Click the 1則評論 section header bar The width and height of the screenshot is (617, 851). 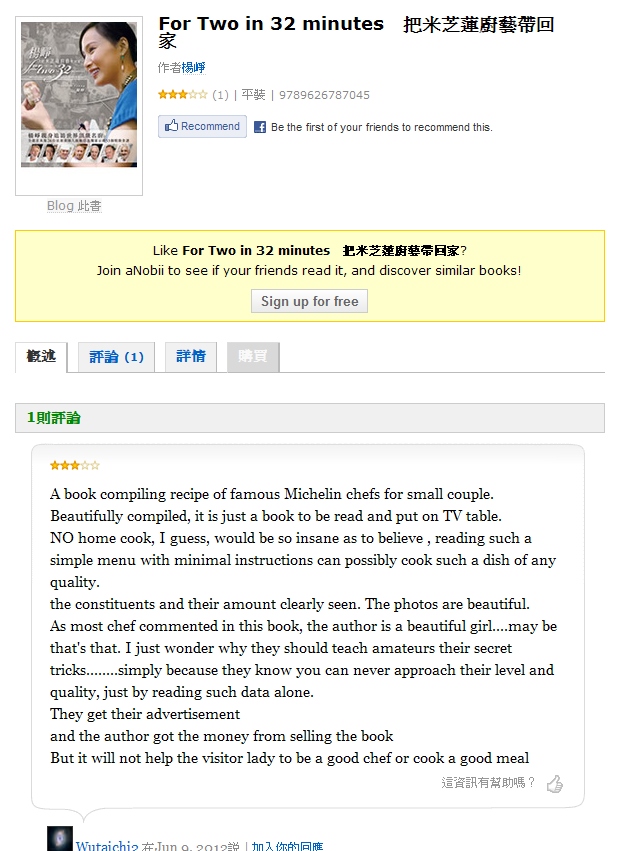309,418
